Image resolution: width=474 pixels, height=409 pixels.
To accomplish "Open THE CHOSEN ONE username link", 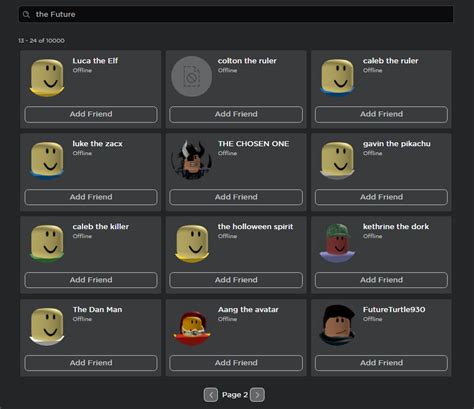I will tap(253, 144).
